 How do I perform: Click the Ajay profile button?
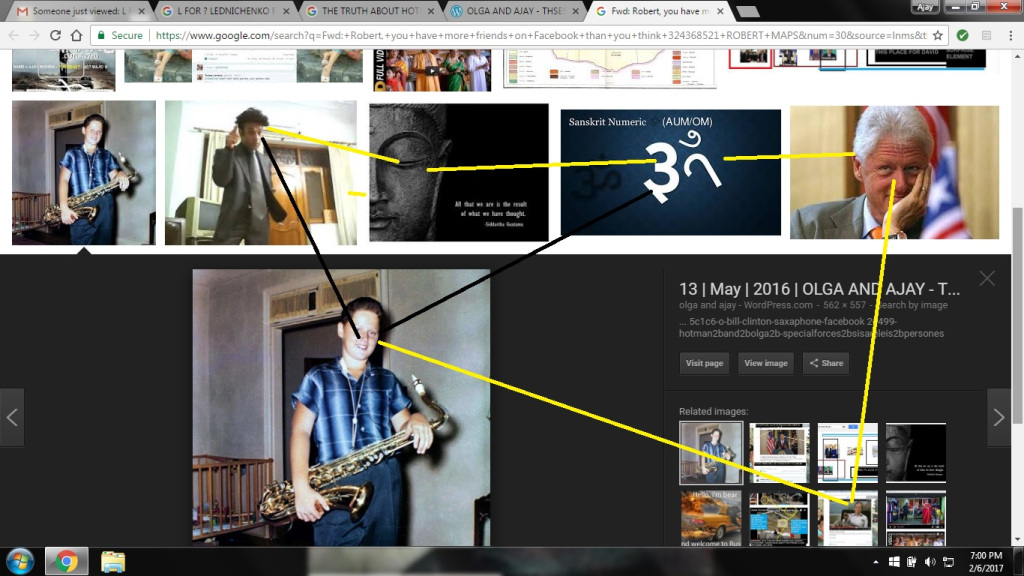[x=925, y=7]
